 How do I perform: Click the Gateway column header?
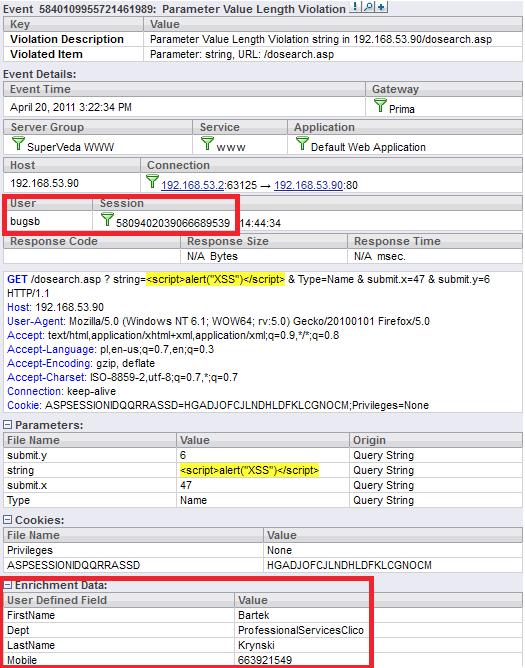[x=444, y=89]
